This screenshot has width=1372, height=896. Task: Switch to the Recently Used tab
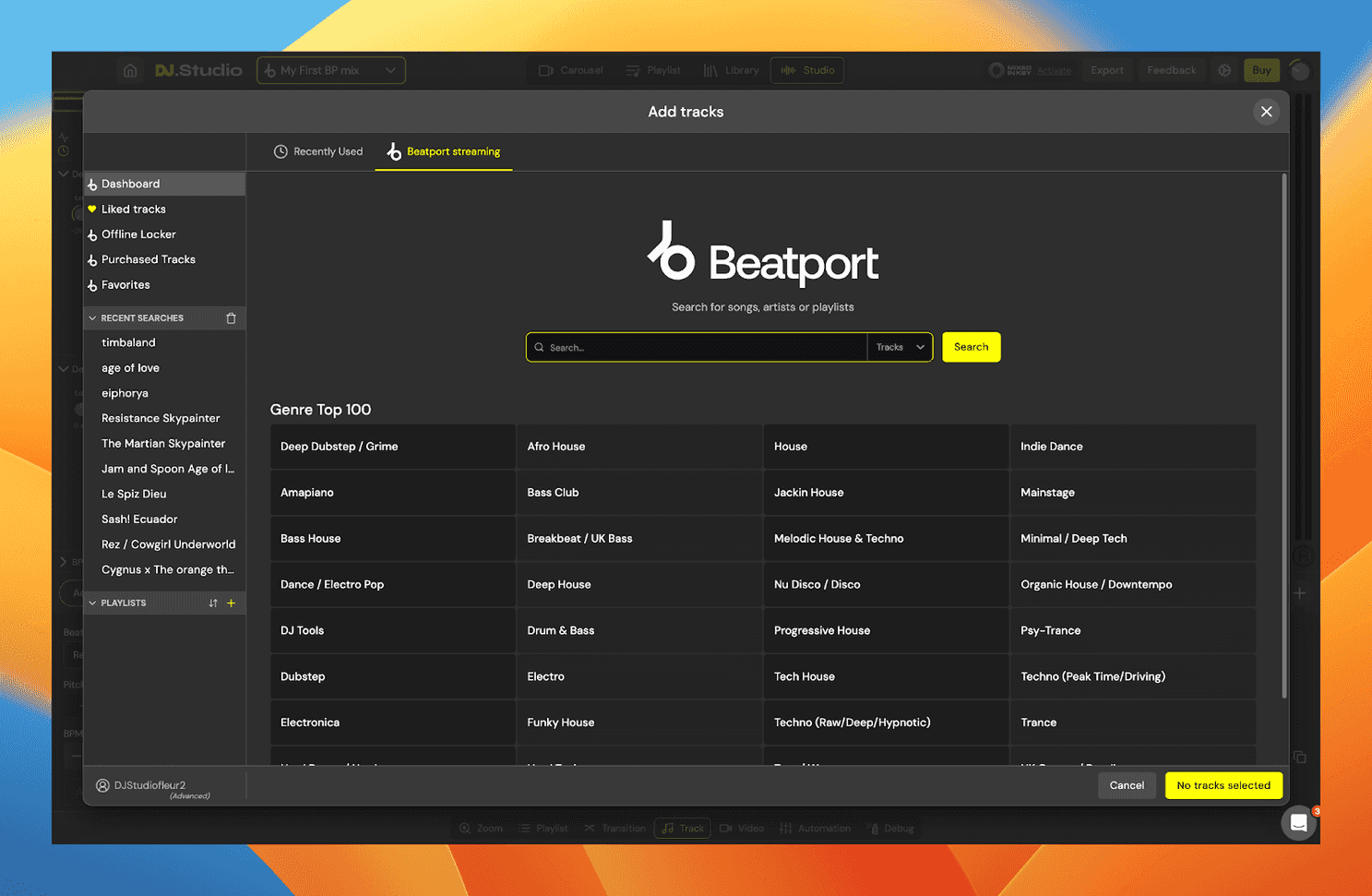click(318, 151)
